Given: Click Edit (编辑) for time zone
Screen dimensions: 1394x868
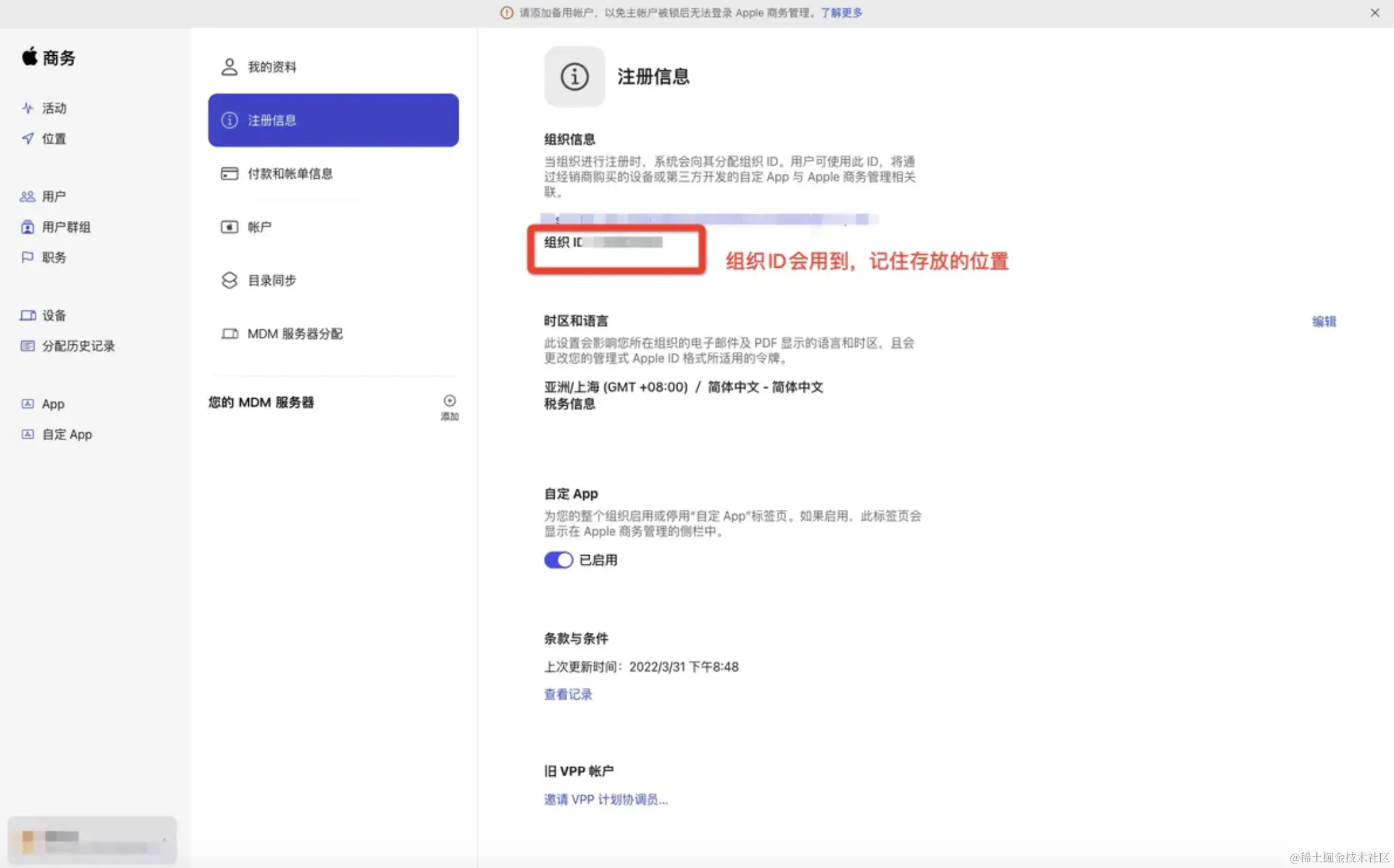Looking at the screenshot, I should click(1324, 322).
